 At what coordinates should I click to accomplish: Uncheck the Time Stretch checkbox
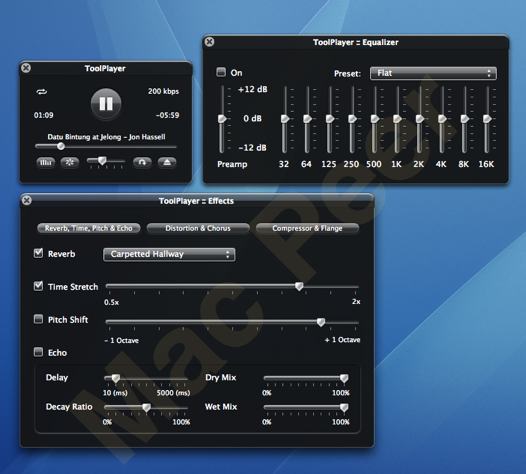pyautogui.click(x=39, y=286)
